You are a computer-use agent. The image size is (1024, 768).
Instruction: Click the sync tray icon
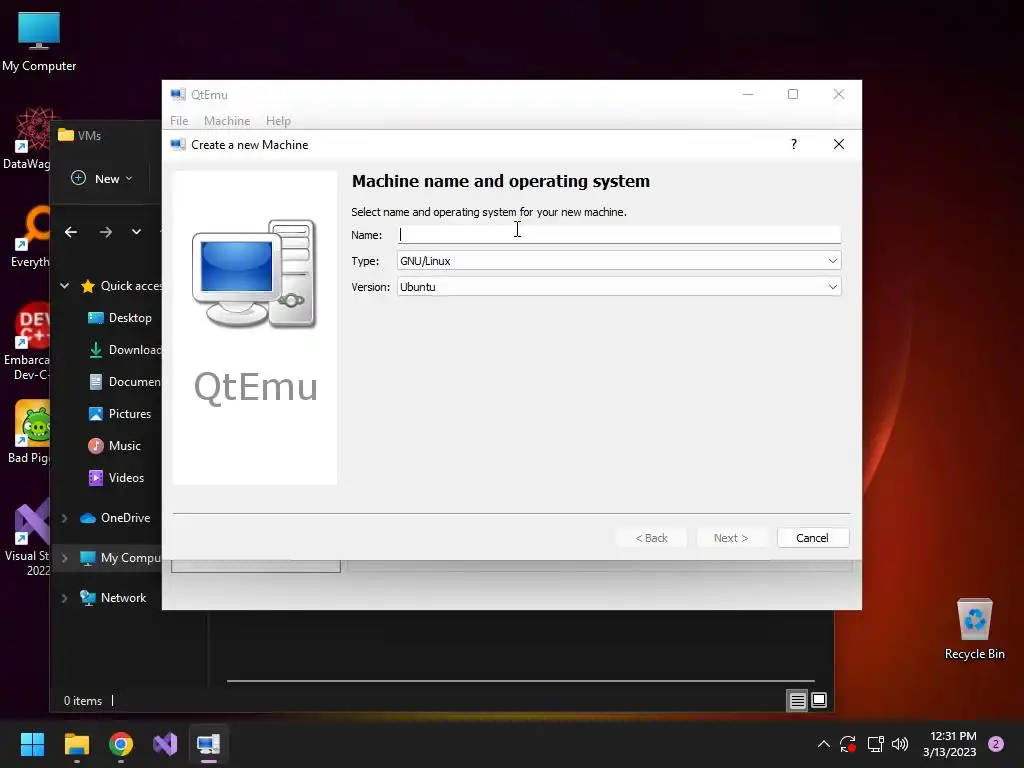tap(848, 744)
